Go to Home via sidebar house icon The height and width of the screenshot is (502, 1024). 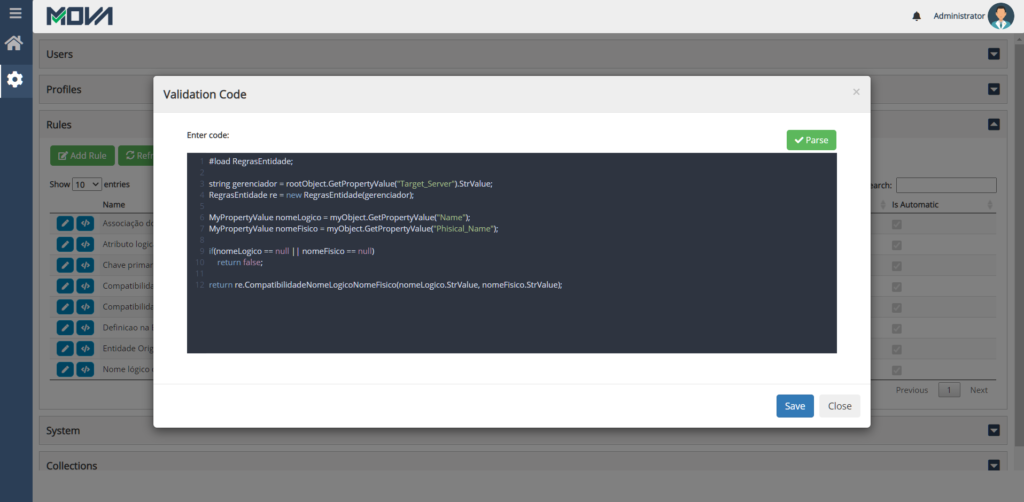point(14,43)
